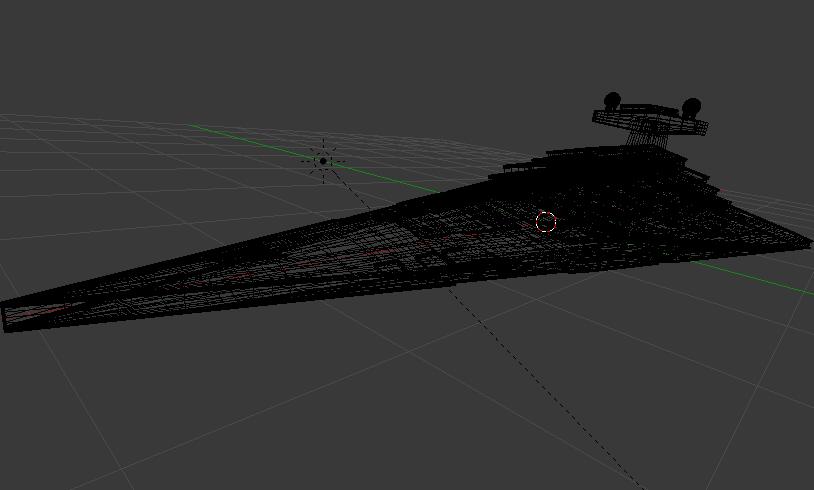Select the sun lamp object

click(x=323, y=161)
